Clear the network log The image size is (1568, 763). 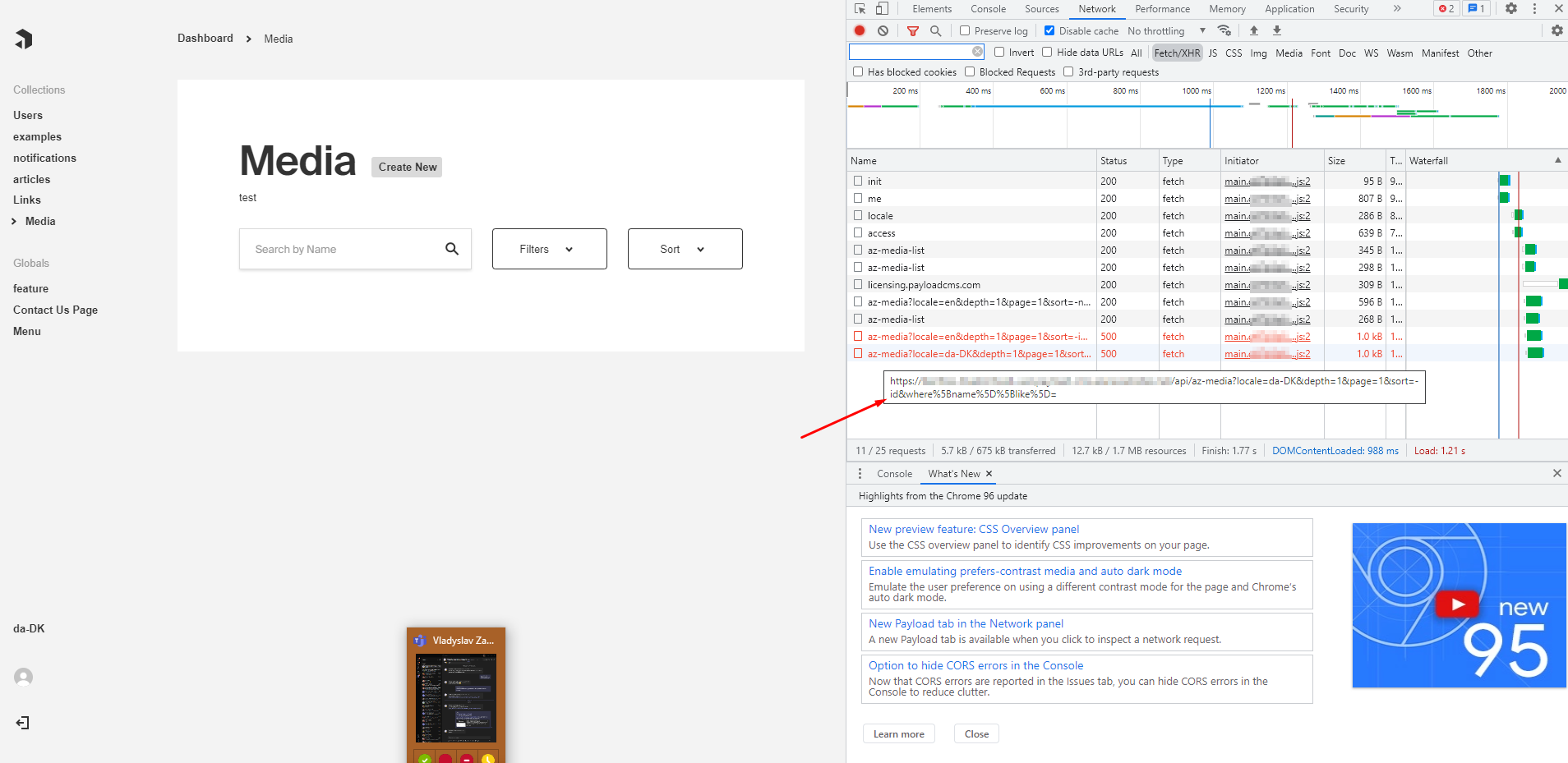coord(883,30)
